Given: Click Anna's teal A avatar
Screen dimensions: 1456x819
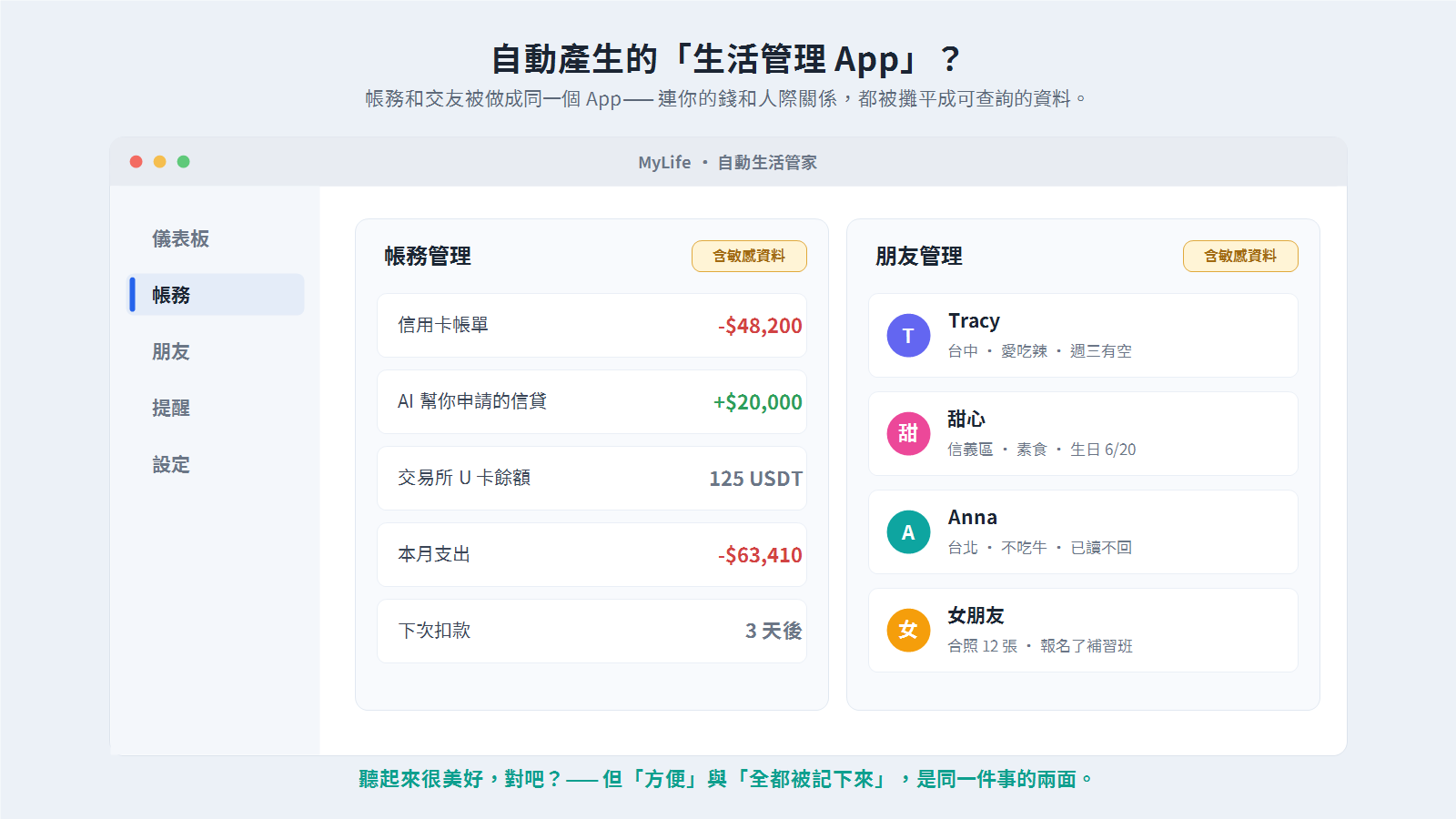Looking at the screenshot, I should point(908,532).
